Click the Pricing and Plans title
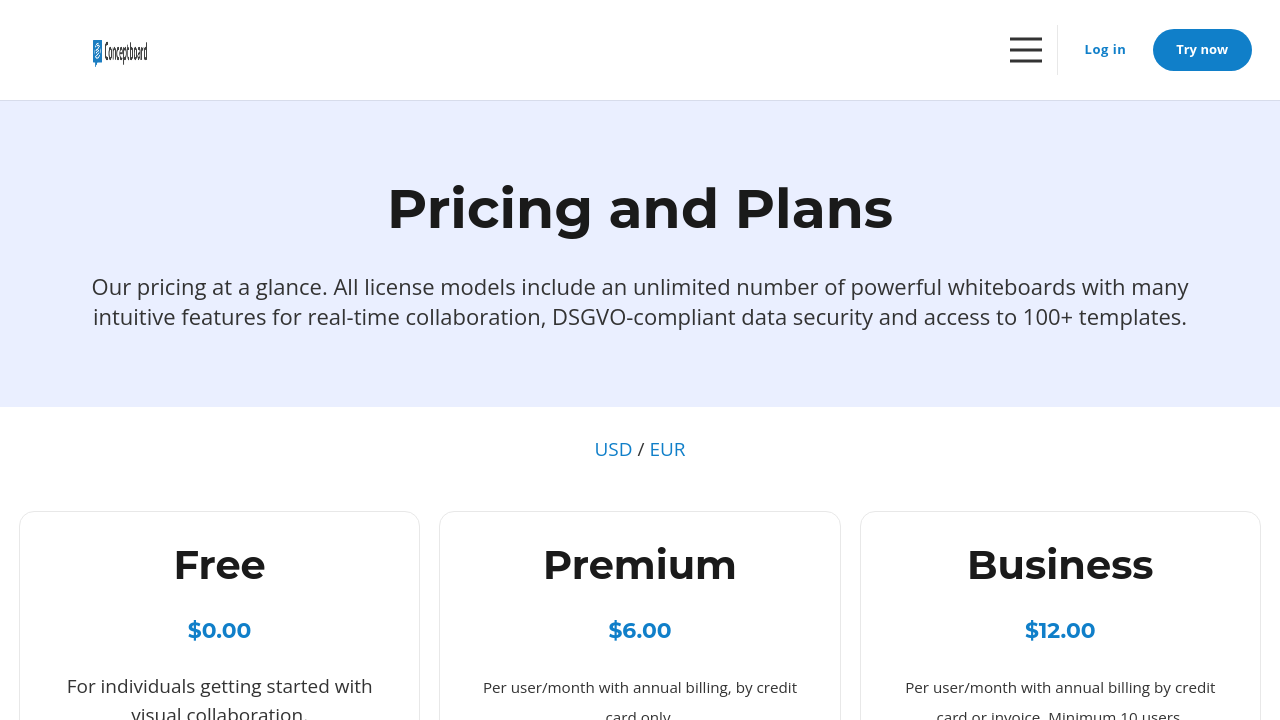This screenshot has width=1280, height=720. click(639, 209)
